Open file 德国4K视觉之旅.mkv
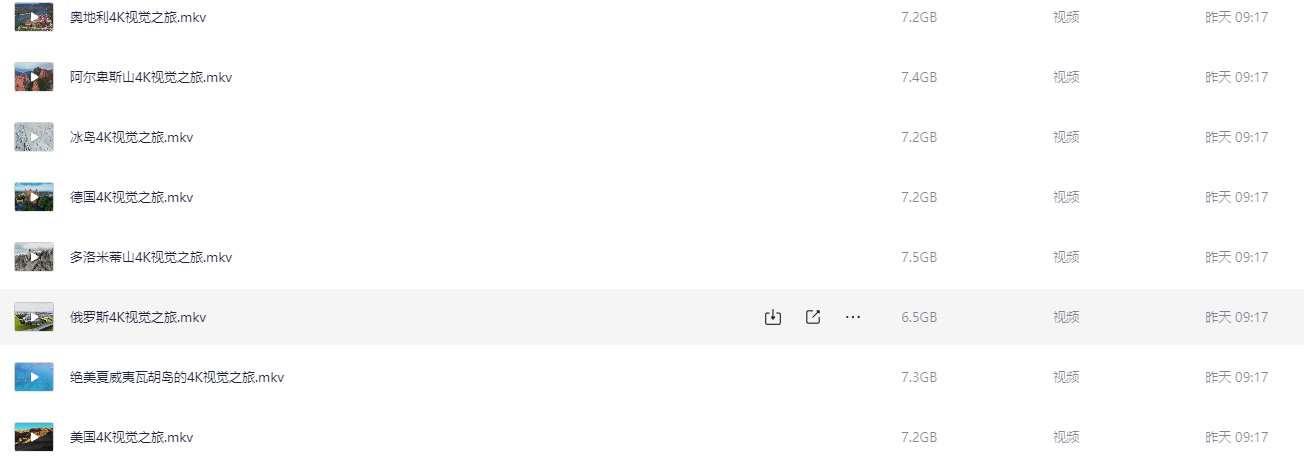1304x466 pixels. coord(131,197)
